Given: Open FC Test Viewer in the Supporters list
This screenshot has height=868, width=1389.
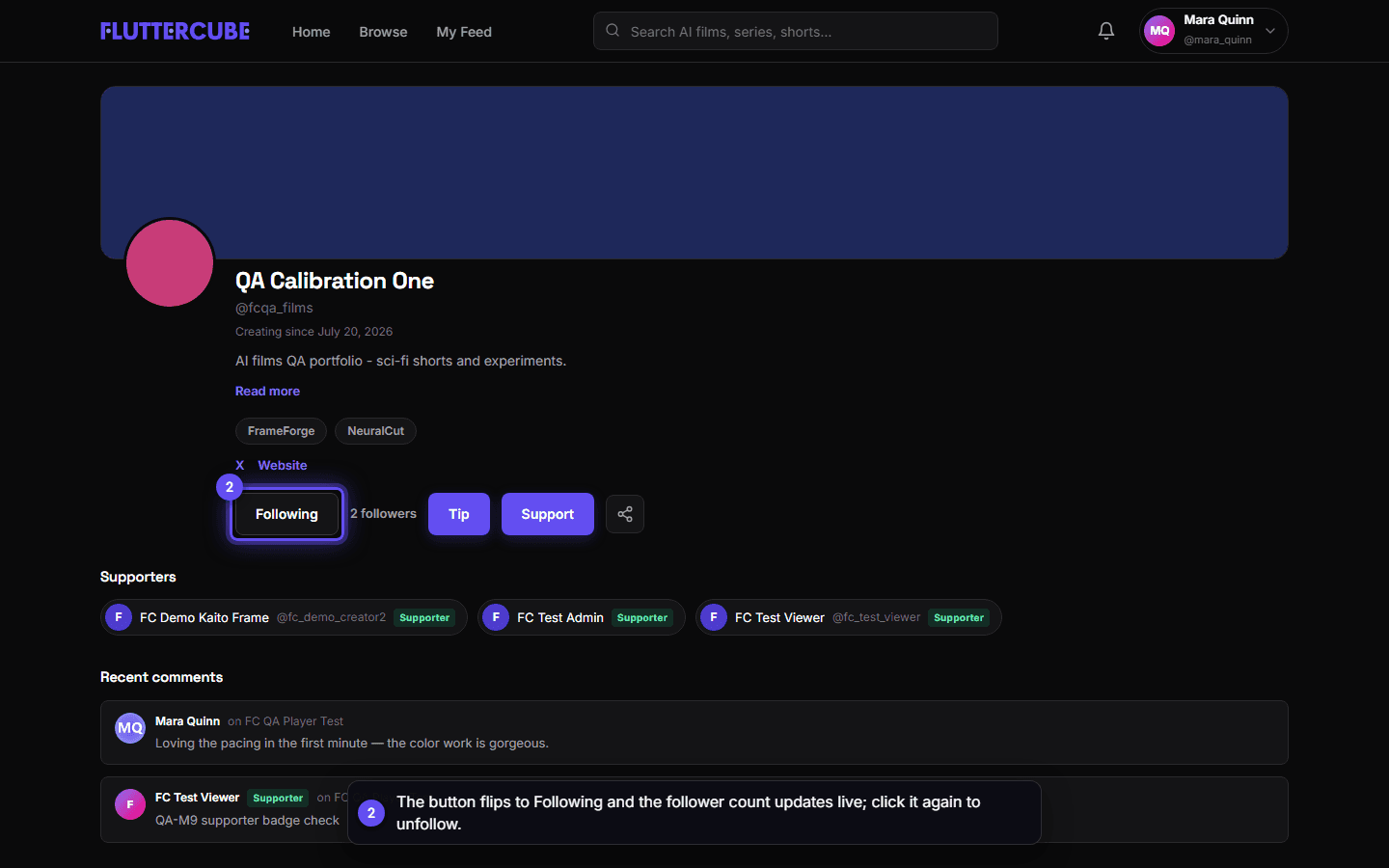Looking at the screenshot, I should 779,617.
